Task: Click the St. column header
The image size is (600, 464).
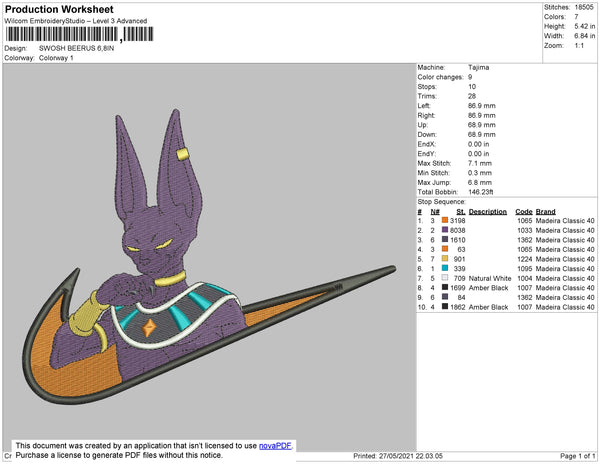Action: tap(460, 212)
